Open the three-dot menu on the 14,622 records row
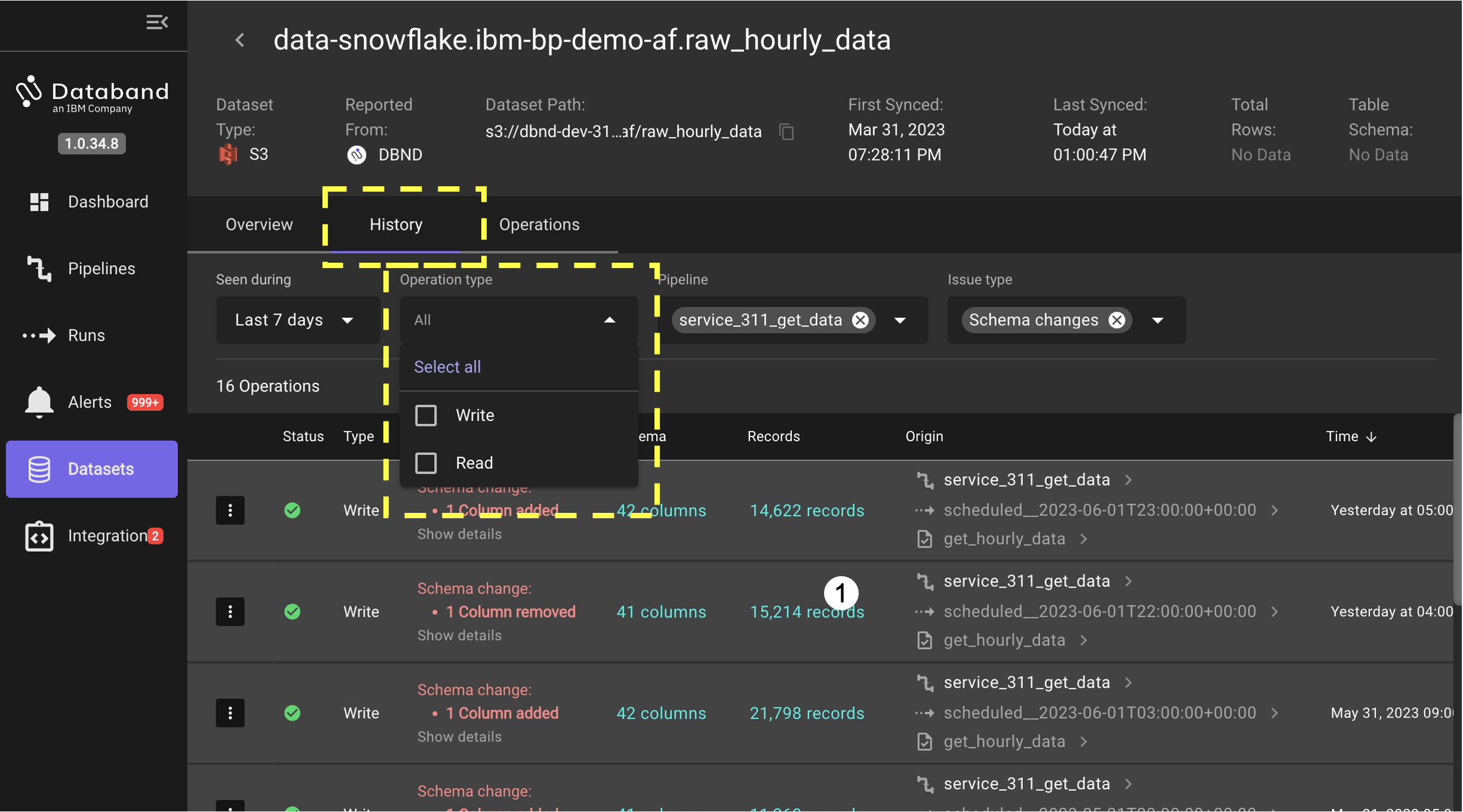The image size is (1463, 812). (x=230, y=510)
